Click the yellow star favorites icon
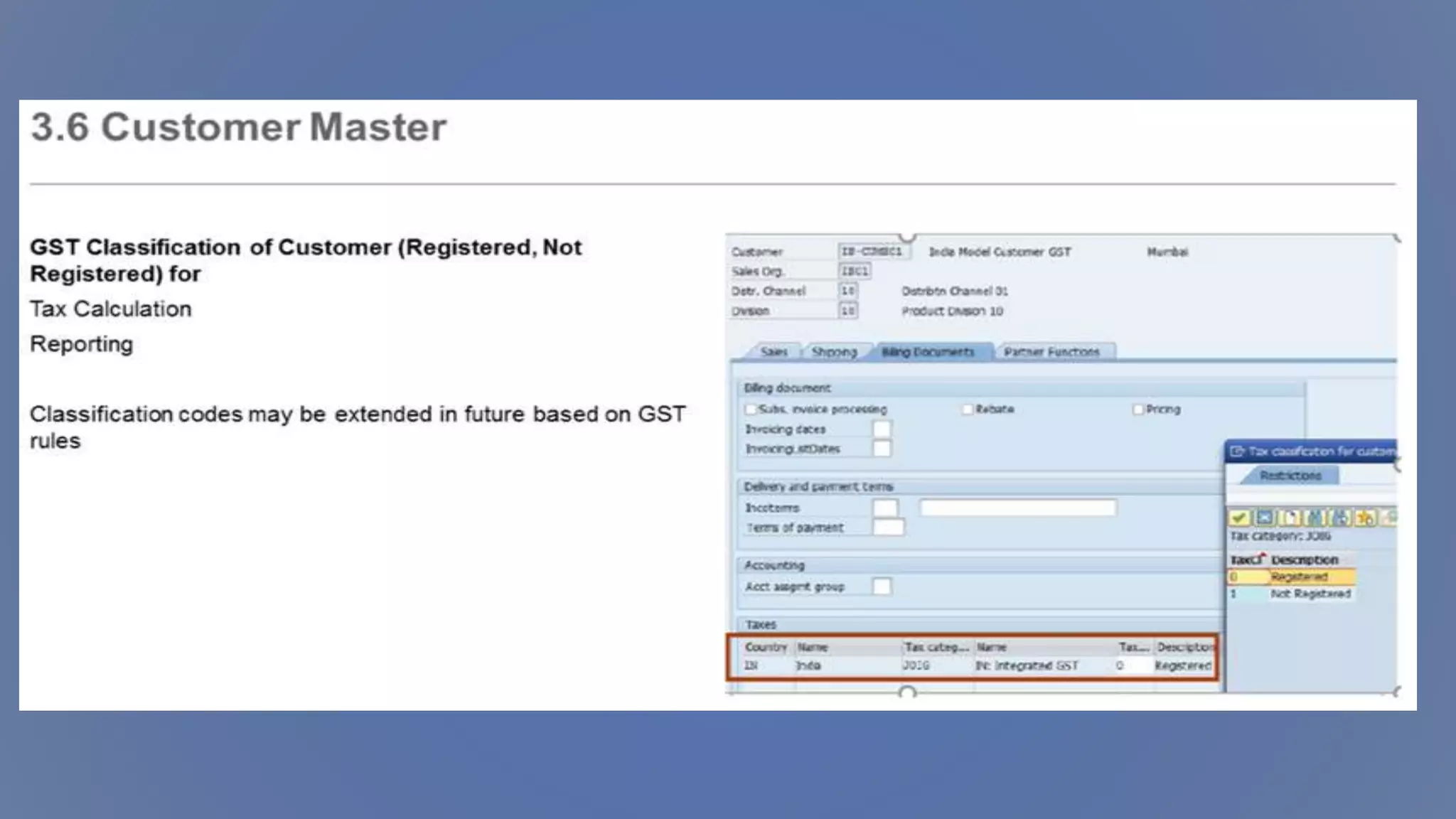1456x819 pixels. (x=1366, y=518)
